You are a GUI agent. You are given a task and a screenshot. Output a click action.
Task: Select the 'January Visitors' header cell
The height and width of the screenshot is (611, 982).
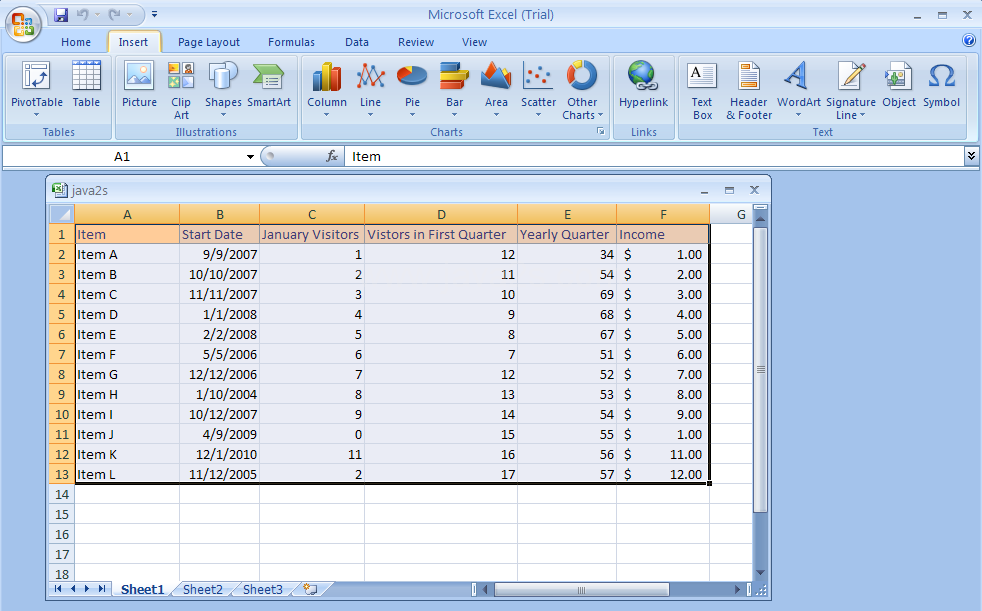(x=312, y=234)
